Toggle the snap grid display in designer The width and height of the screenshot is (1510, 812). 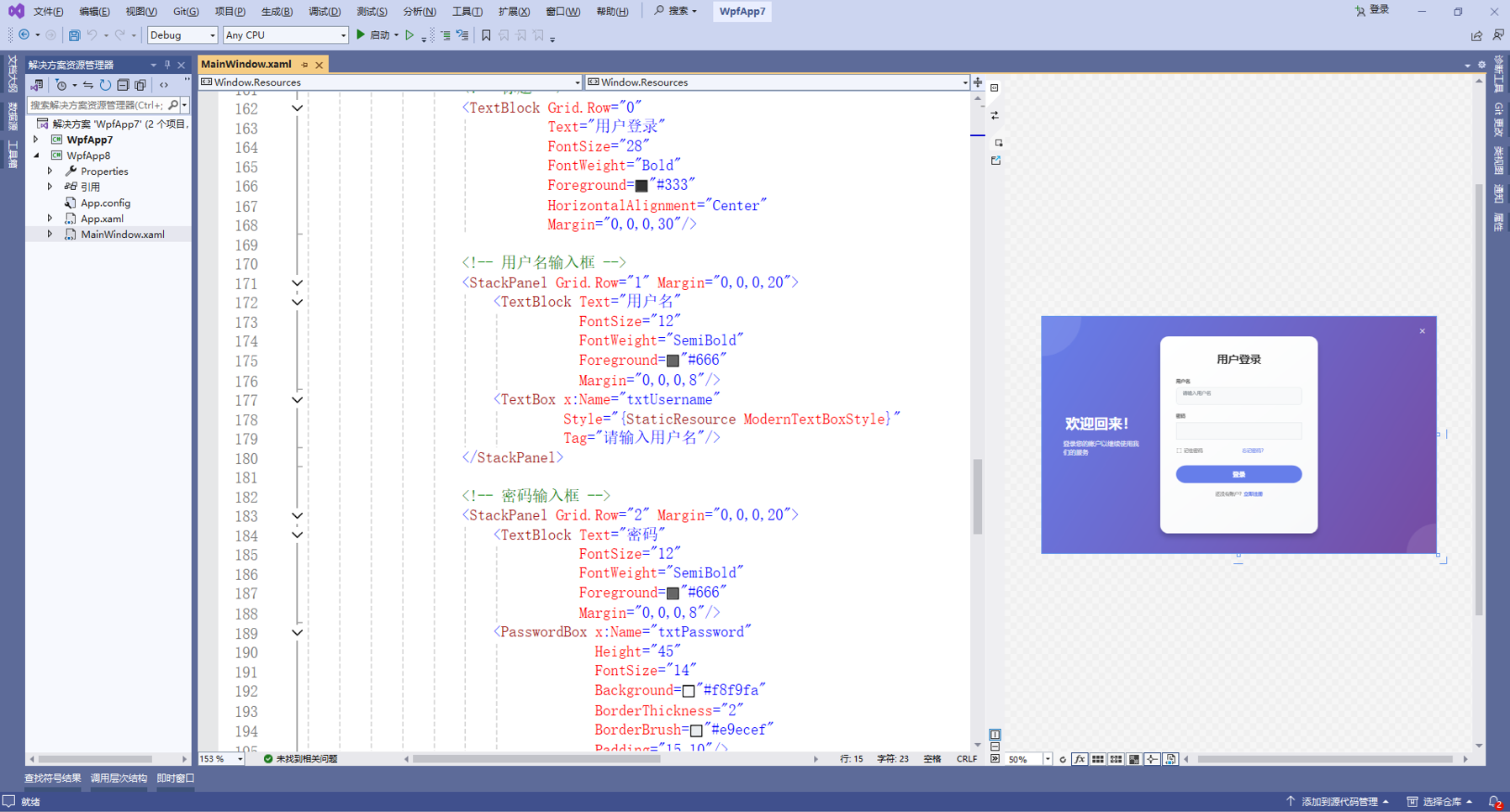coord(1098,759)
